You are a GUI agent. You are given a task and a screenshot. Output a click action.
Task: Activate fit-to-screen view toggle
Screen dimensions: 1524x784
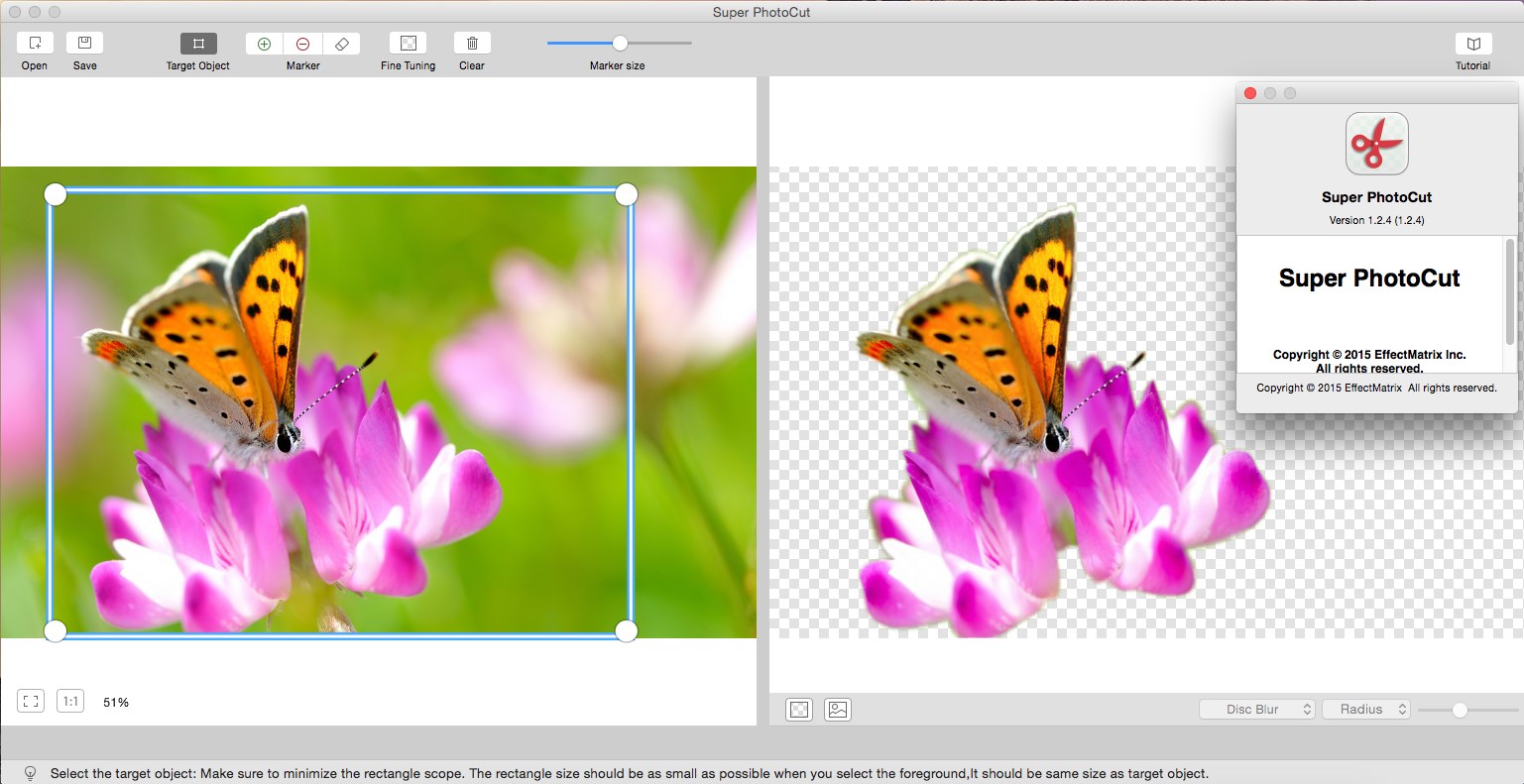(x=31, y=700)
